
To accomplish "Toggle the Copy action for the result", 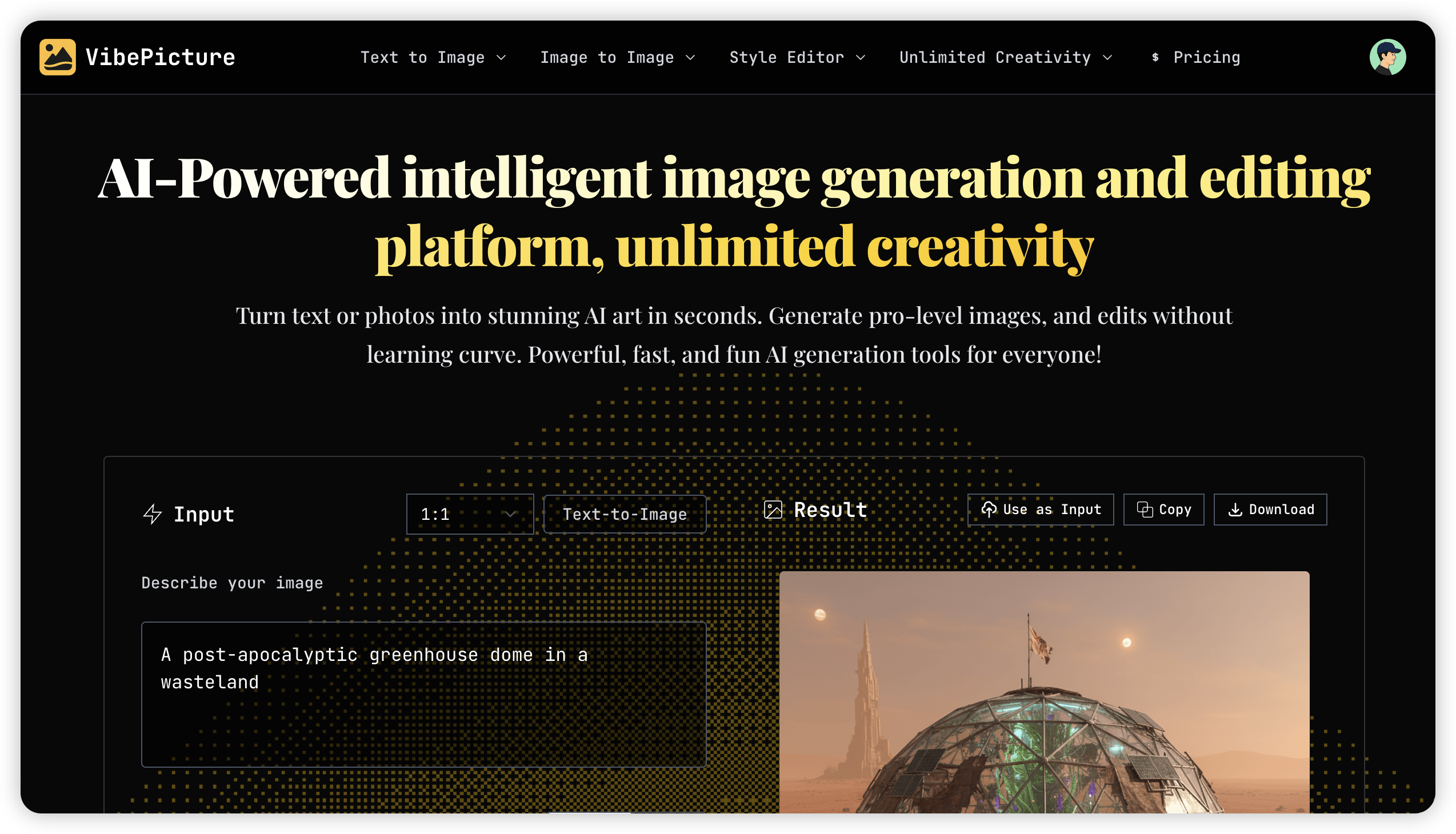I will click(x=1163, y=509).
